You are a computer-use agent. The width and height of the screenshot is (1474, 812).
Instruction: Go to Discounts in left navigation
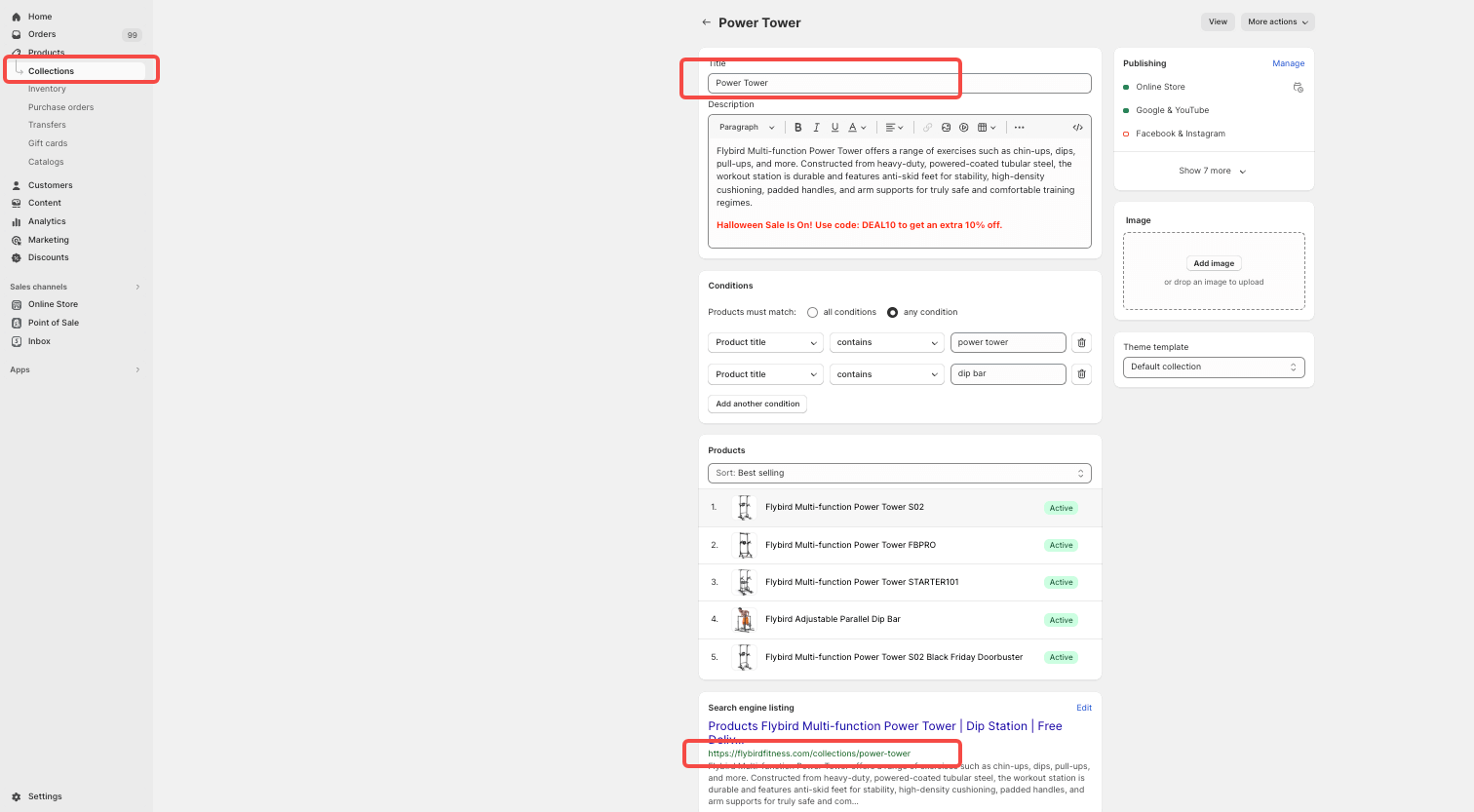tap(48, 257)
